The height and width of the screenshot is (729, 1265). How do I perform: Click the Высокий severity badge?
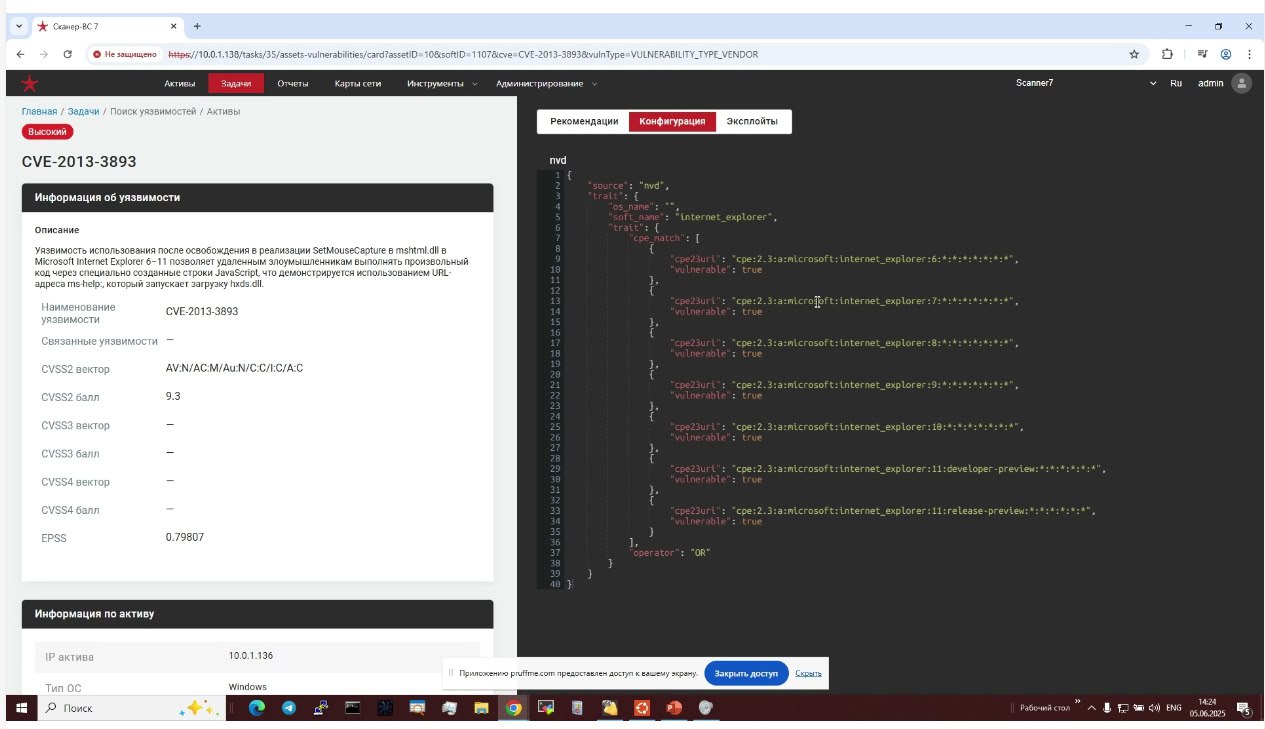[47, 132]
